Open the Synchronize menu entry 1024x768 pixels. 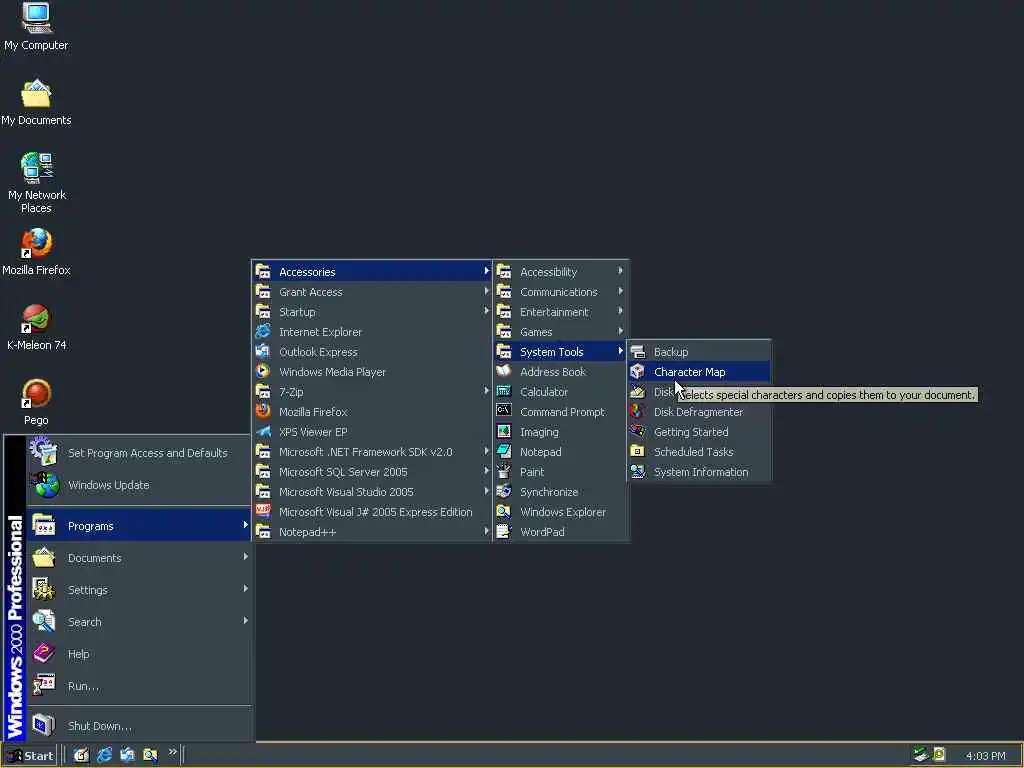(x=561, y=492)
